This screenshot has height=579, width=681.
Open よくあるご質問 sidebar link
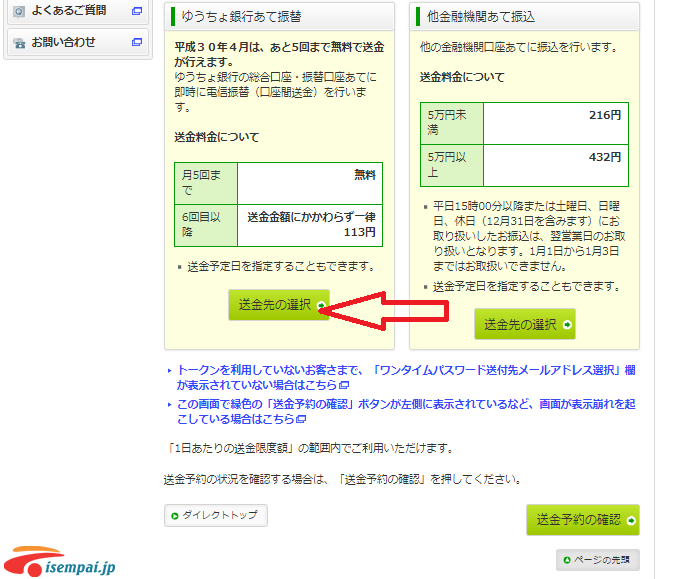(x=78, y=10)
